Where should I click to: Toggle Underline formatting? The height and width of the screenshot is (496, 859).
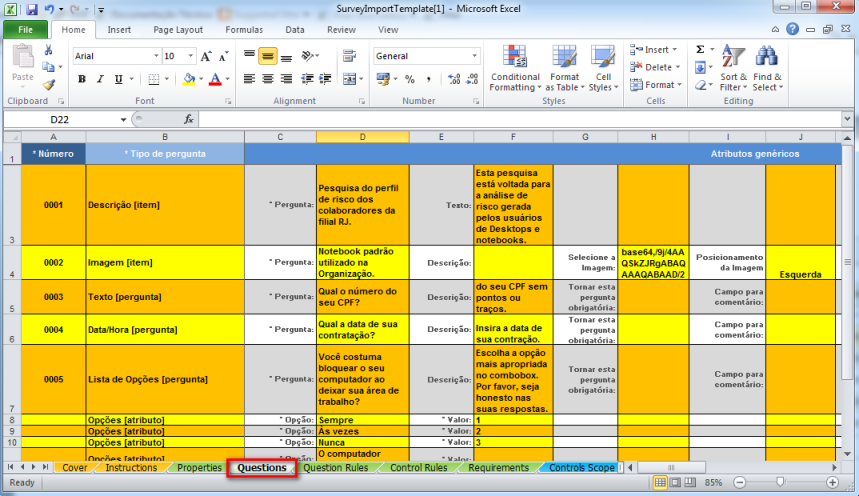coord(118,79)
